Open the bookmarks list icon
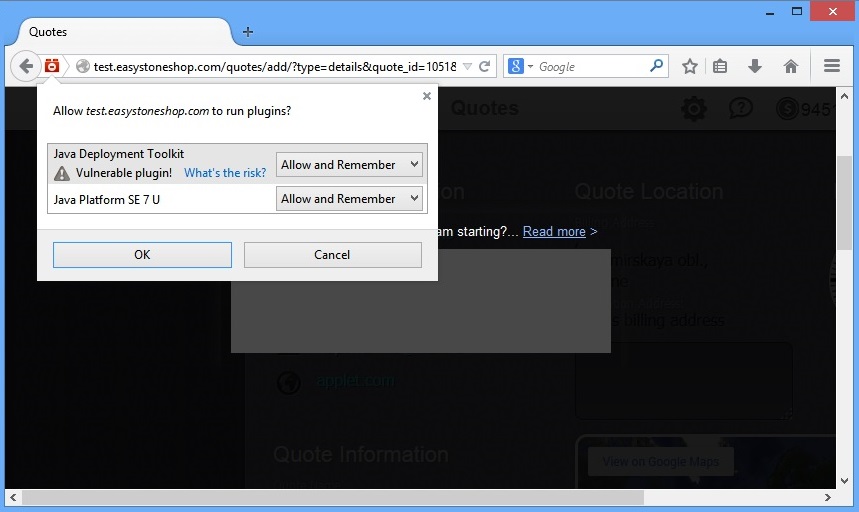Viewport: 859px width, 512px height. pyautogui.click(x=721, y=67)
